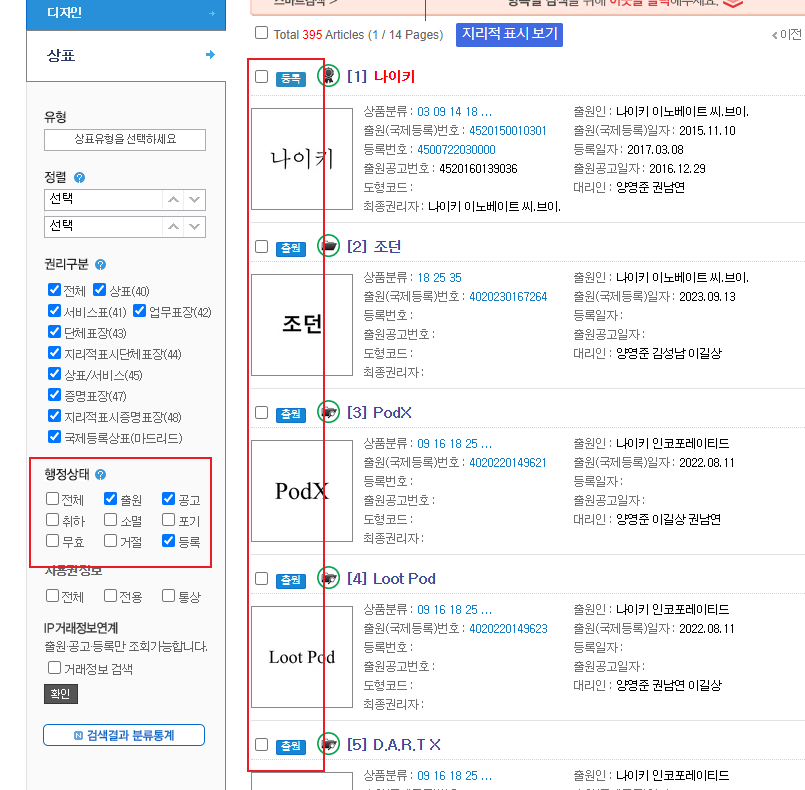This screenshot has height=790, width=805.
Task: Open application number 4020230167264
Action: 508,297
